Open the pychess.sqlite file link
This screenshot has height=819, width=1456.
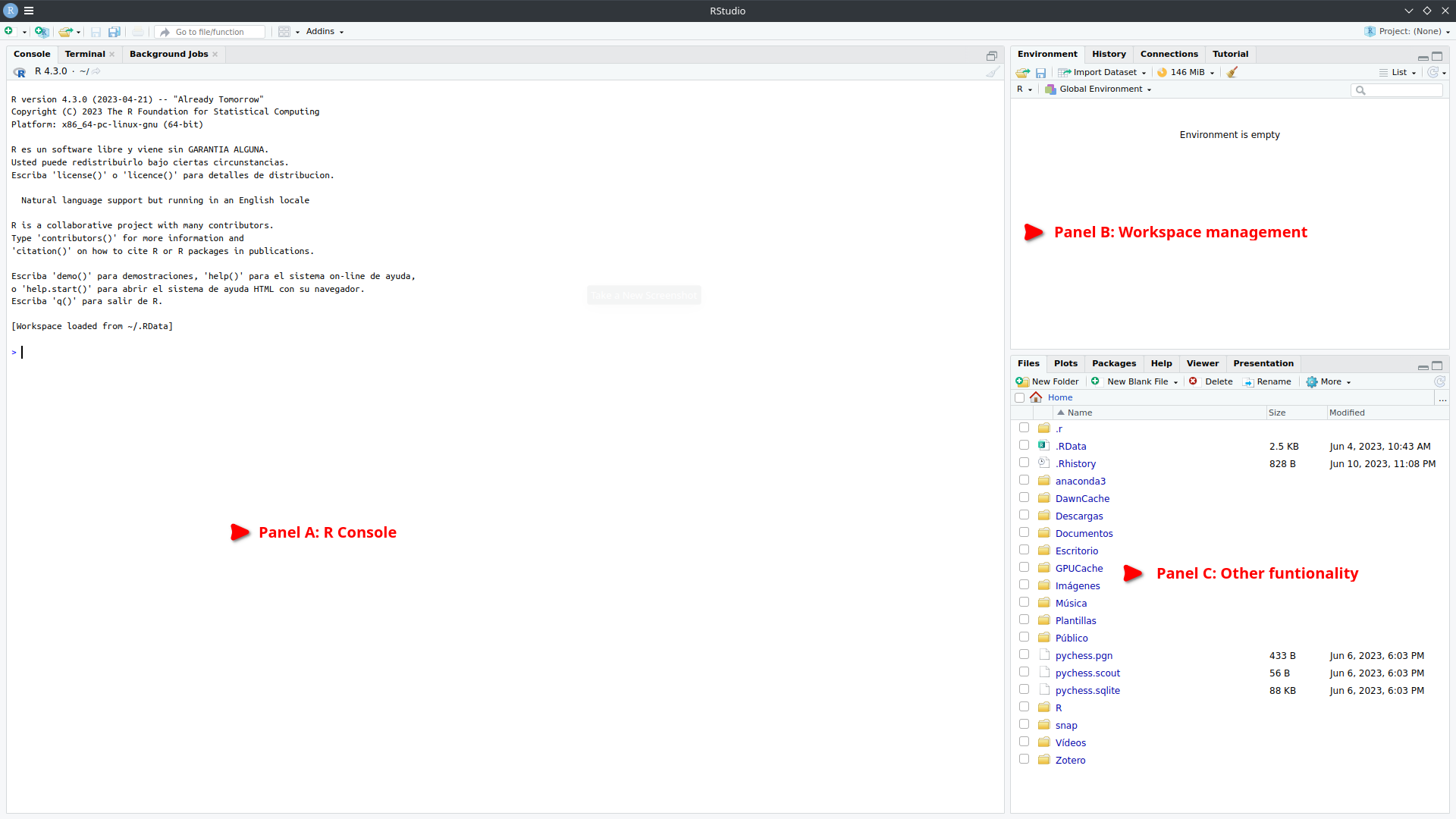click(1087, 691)
